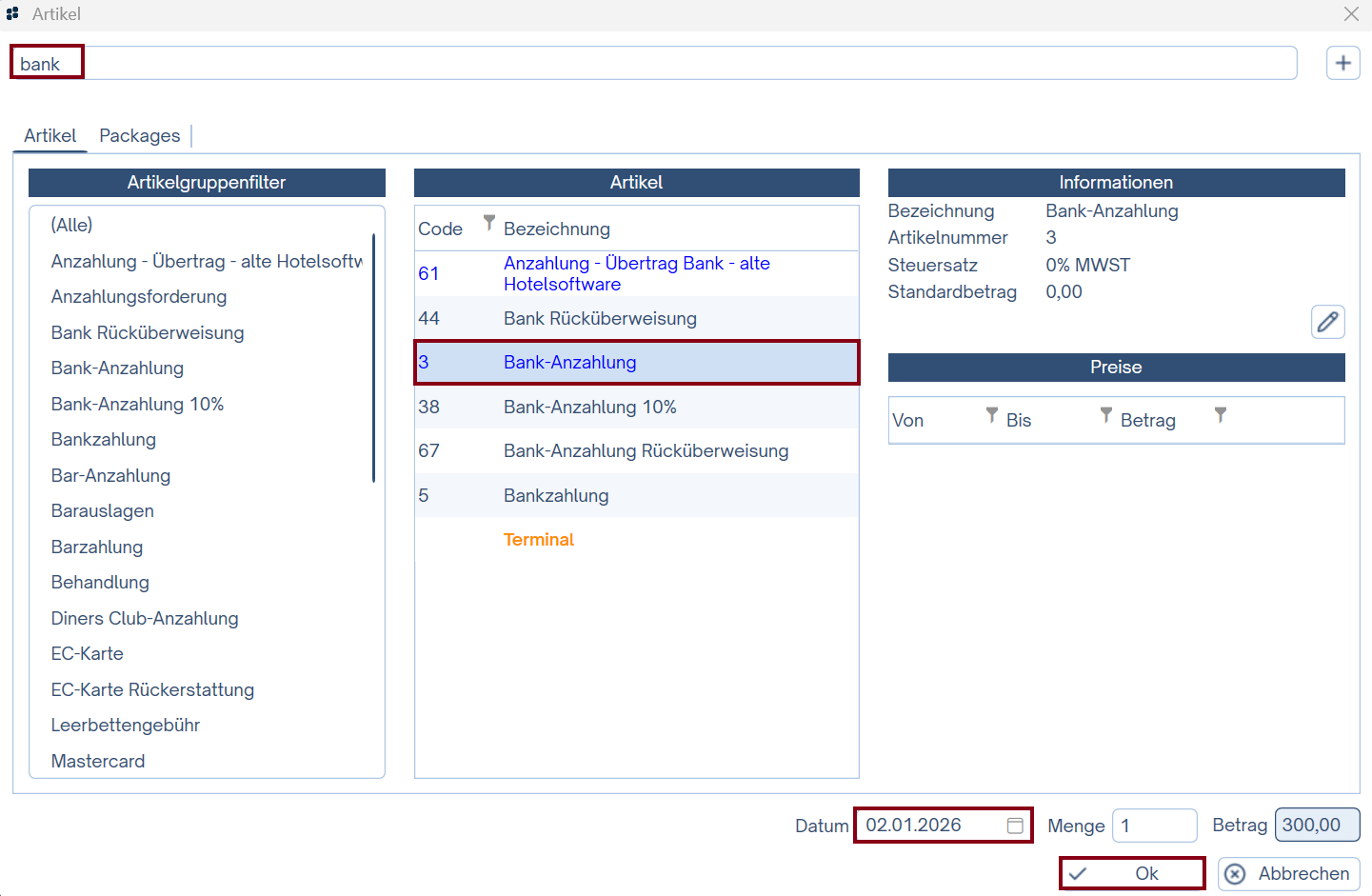Viewport: 1372px width, 896px height.
Task: Click filter icon beside Von column
Action: click(991, 415)
